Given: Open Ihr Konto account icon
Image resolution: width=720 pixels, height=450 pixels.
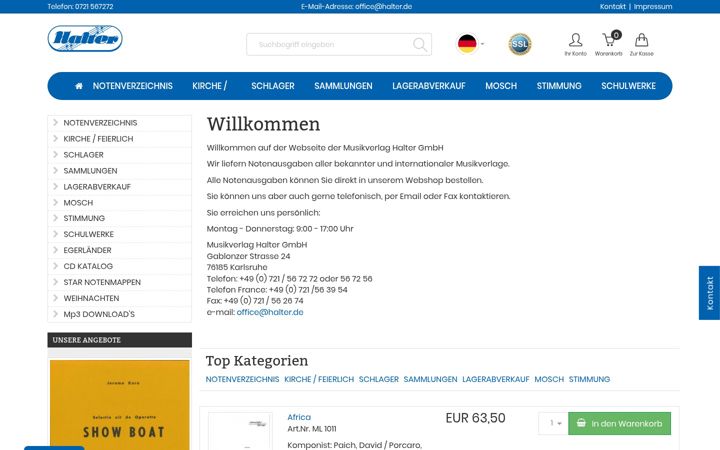Looking at the screenshot, I should pyautogui.click(x=575, y=45).
